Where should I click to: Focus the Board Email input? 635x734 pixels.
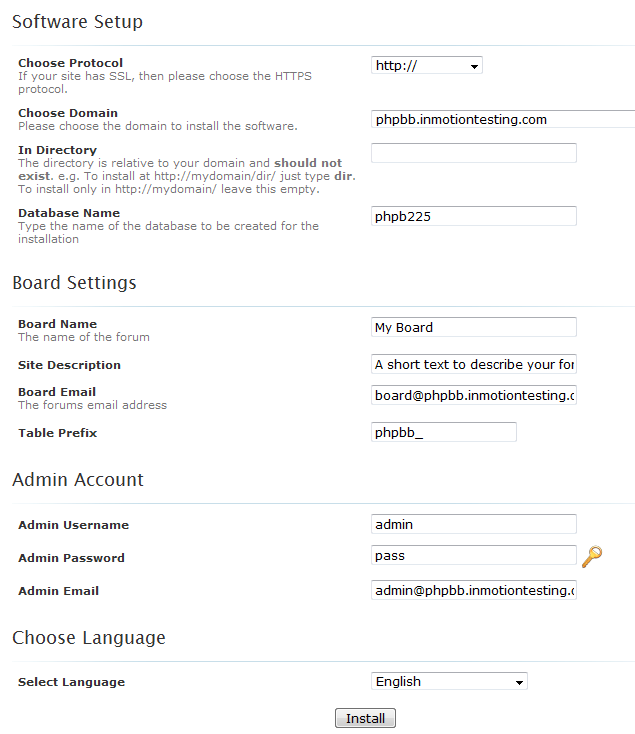coord(474,395)
